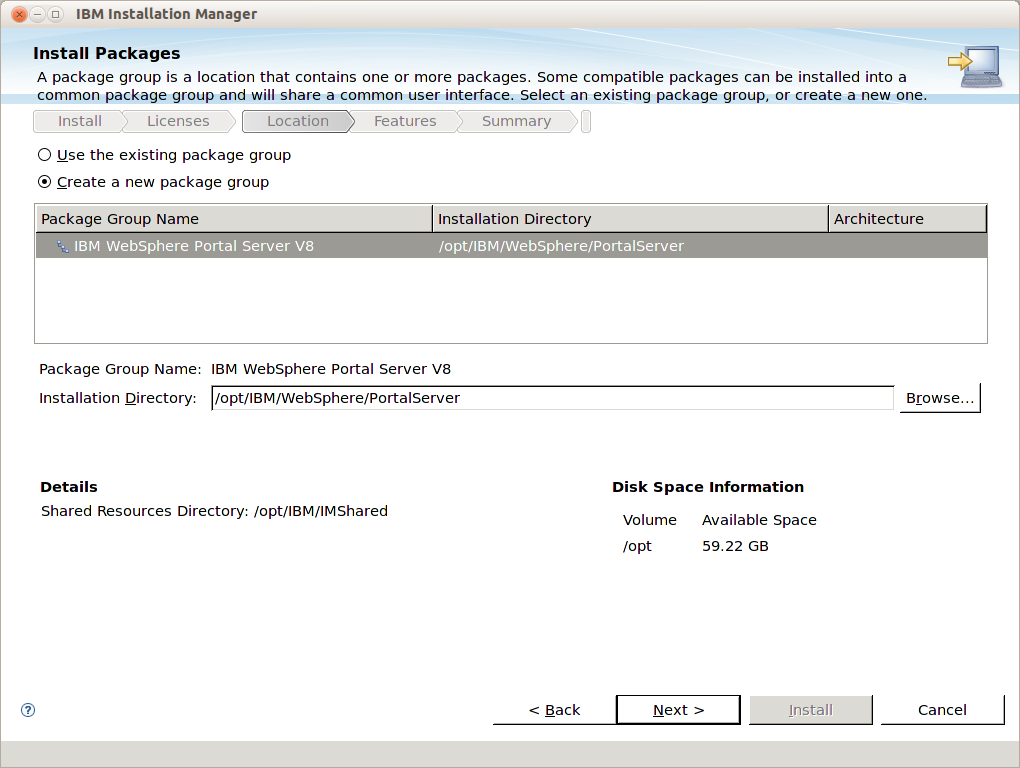Click the /opt/IBM/WebSphere/PortalServer table cell

pos(561,246)
